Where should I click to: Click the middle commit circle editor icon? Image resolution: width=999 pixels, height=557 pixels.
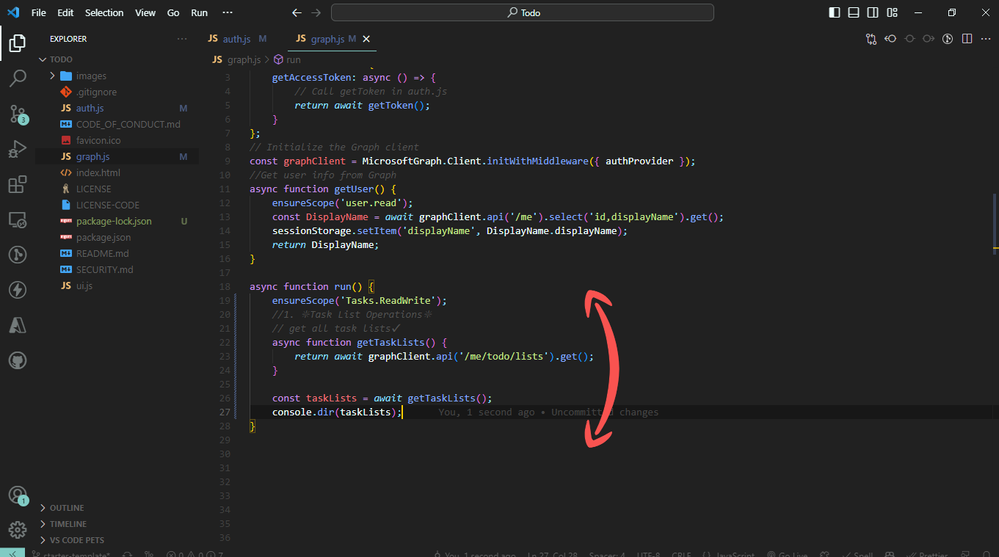click(909, 39)
